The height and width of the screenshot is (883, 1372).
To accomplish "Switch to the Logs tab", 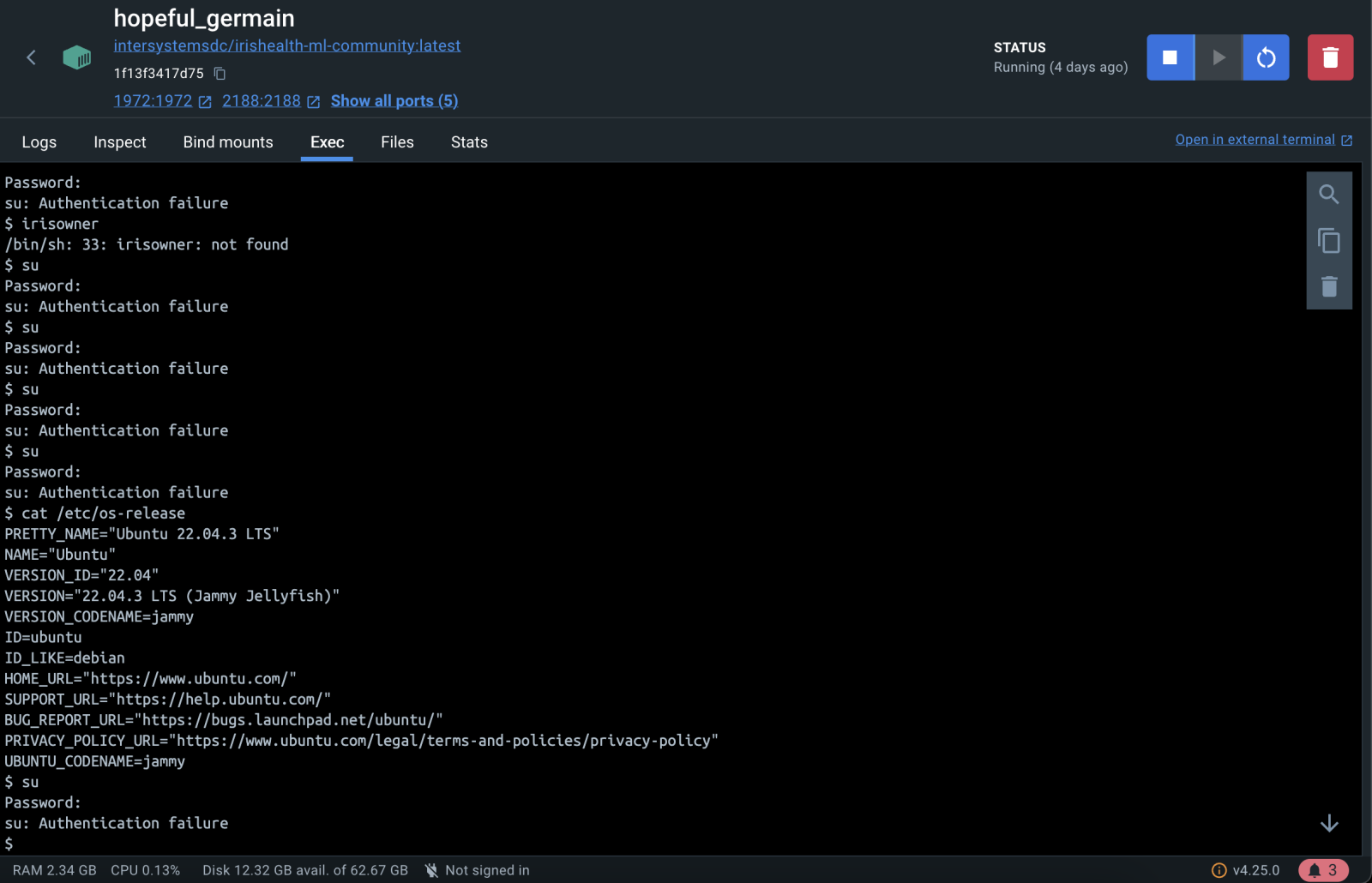I will 39,142.
